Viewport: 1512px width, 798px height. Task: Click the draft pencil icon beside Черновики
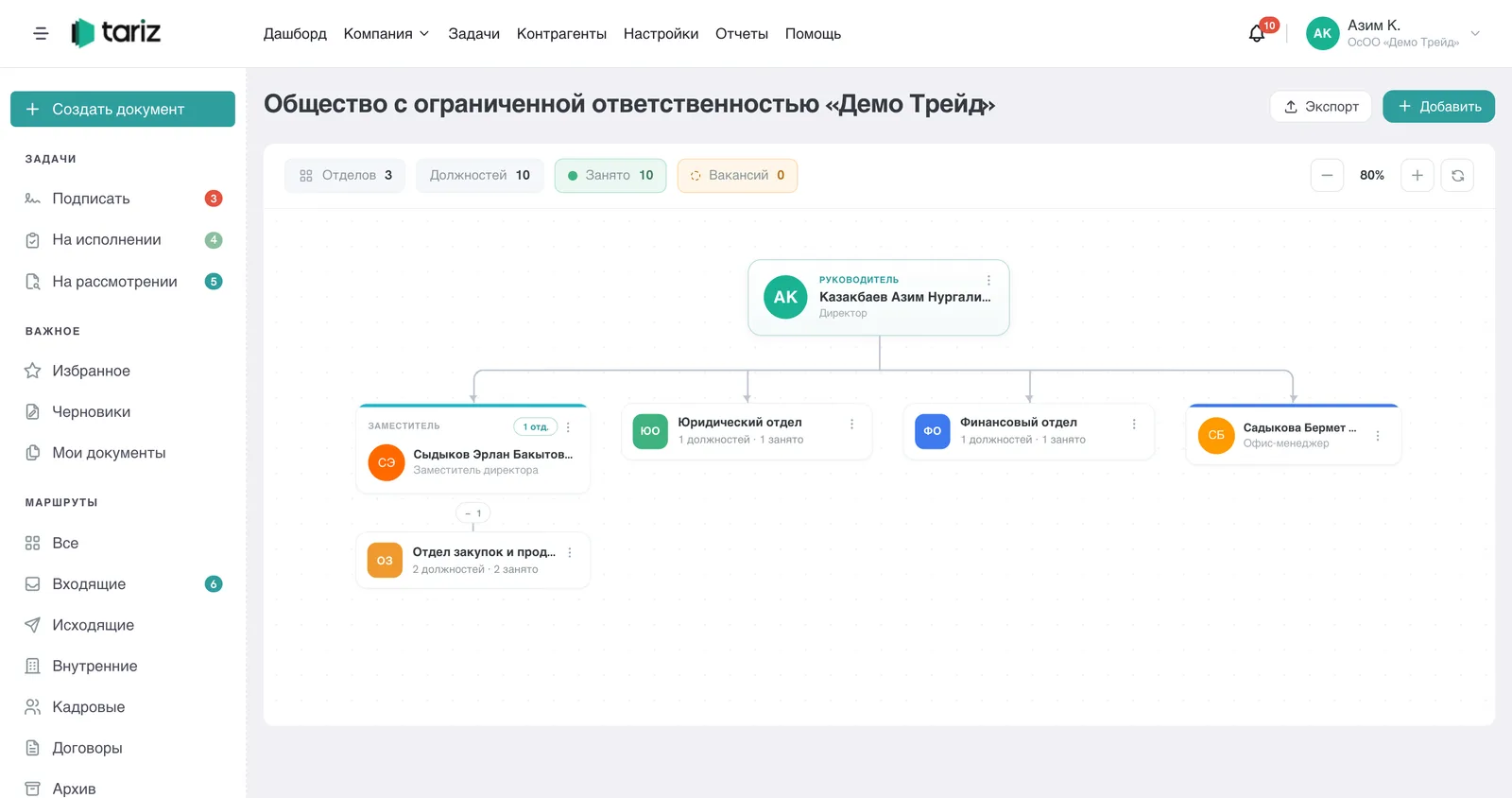click(x=32, y=412)
